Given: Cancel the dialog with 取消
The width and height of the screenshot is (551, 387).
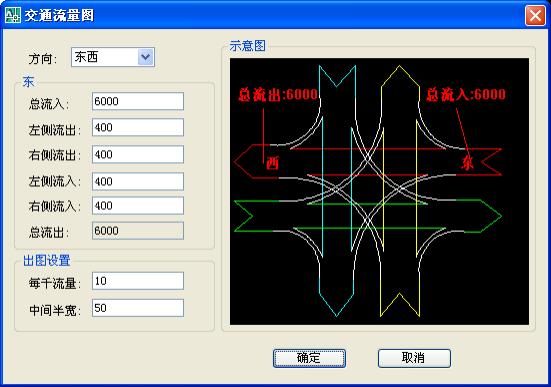Looking at the screenshot, I should tap(414, 358).
